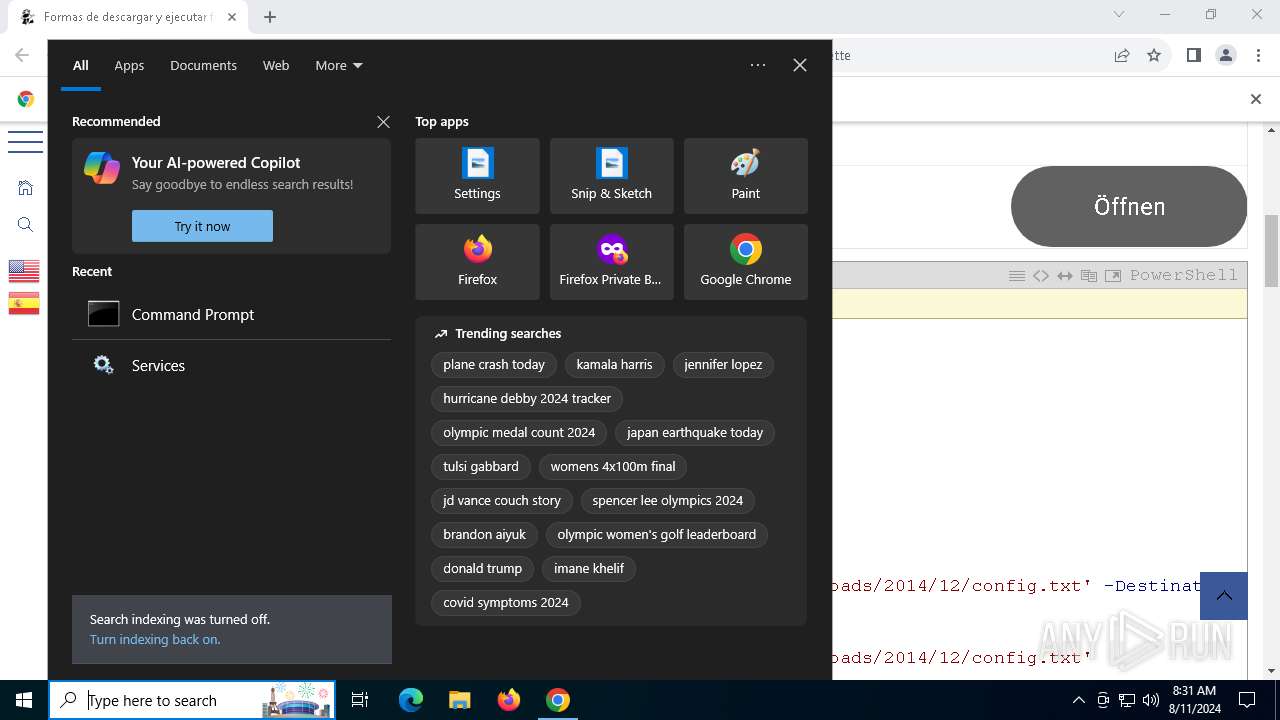
Task: Go to the website home icon
Action: point(26,188)
